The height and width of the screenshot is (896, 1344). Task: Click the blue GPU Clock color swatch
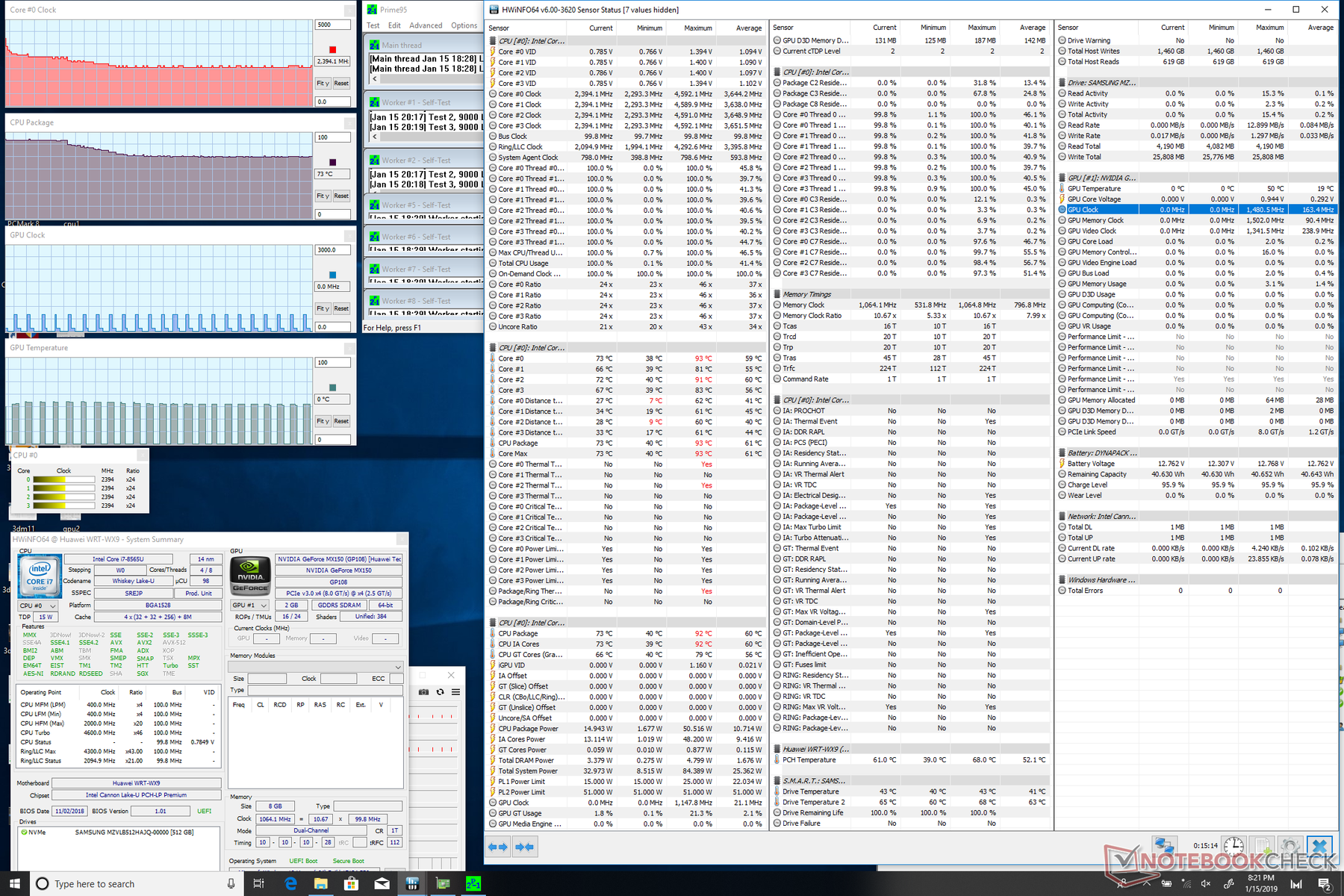coord(332,275)
